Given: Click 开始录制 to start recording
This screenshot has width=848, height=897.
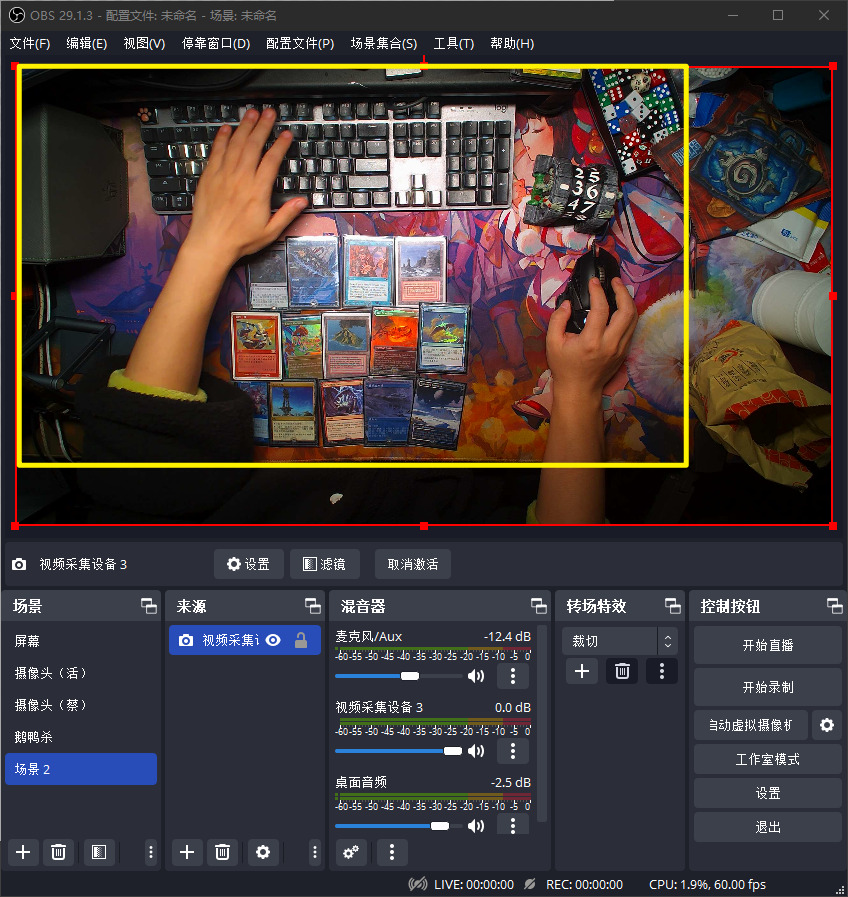Looking at the screenshot, I should click(x=767, y=687).
